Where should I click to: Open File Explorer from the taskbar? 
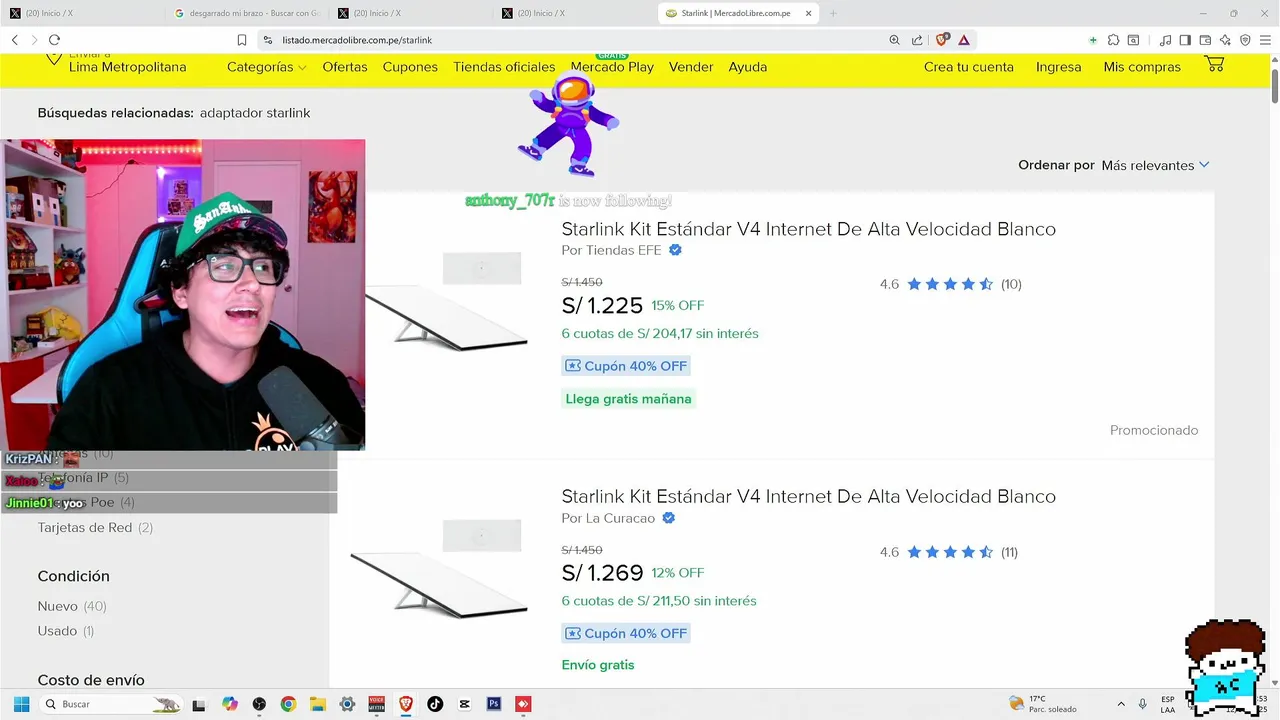click(x=317, y=704)
